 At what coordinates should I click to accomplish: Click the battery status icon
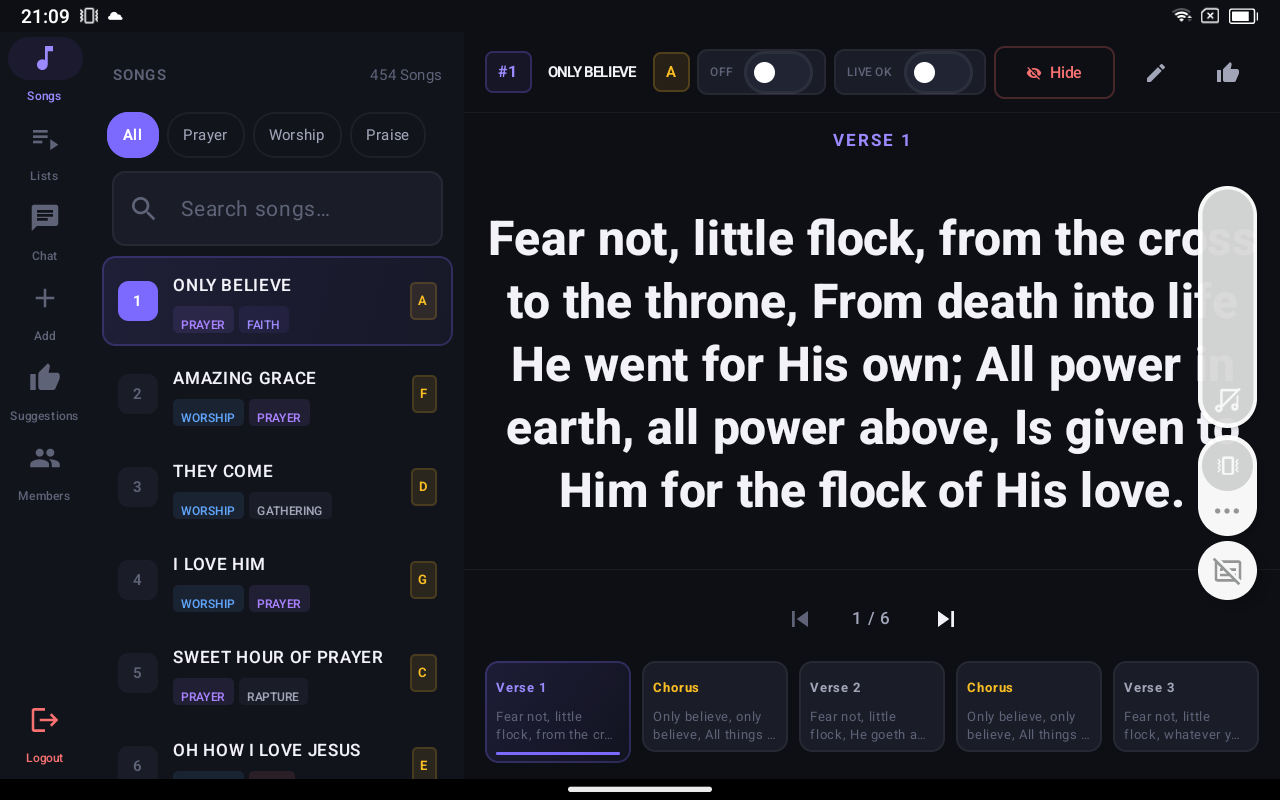1243,16
